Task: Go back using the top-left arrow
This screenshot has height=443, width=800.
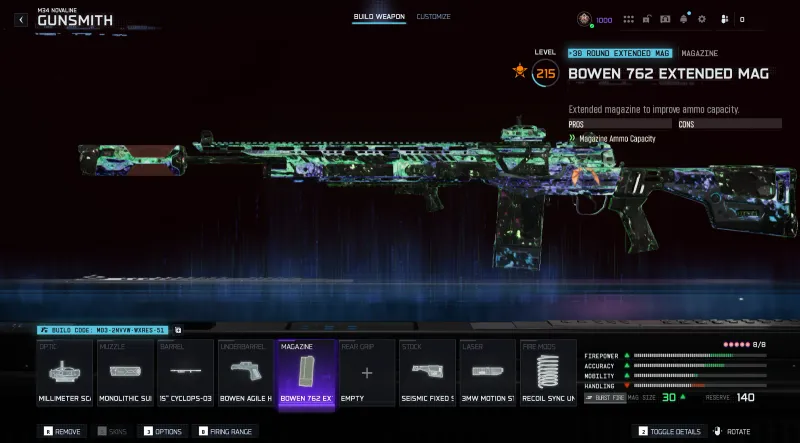Action: click(x=21, y=20)
